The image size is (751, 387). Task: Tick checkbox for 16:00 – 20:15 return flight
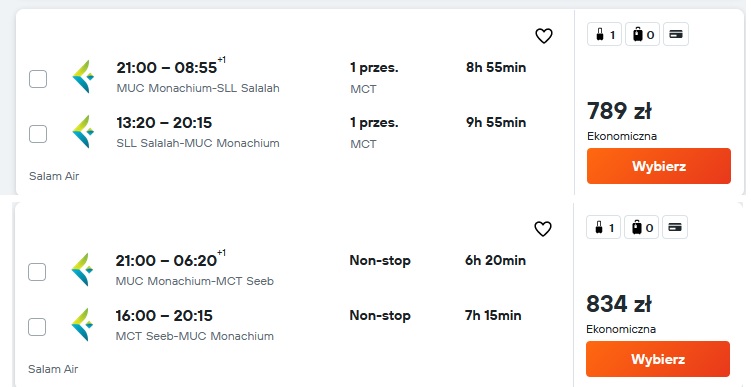[37, 327]
